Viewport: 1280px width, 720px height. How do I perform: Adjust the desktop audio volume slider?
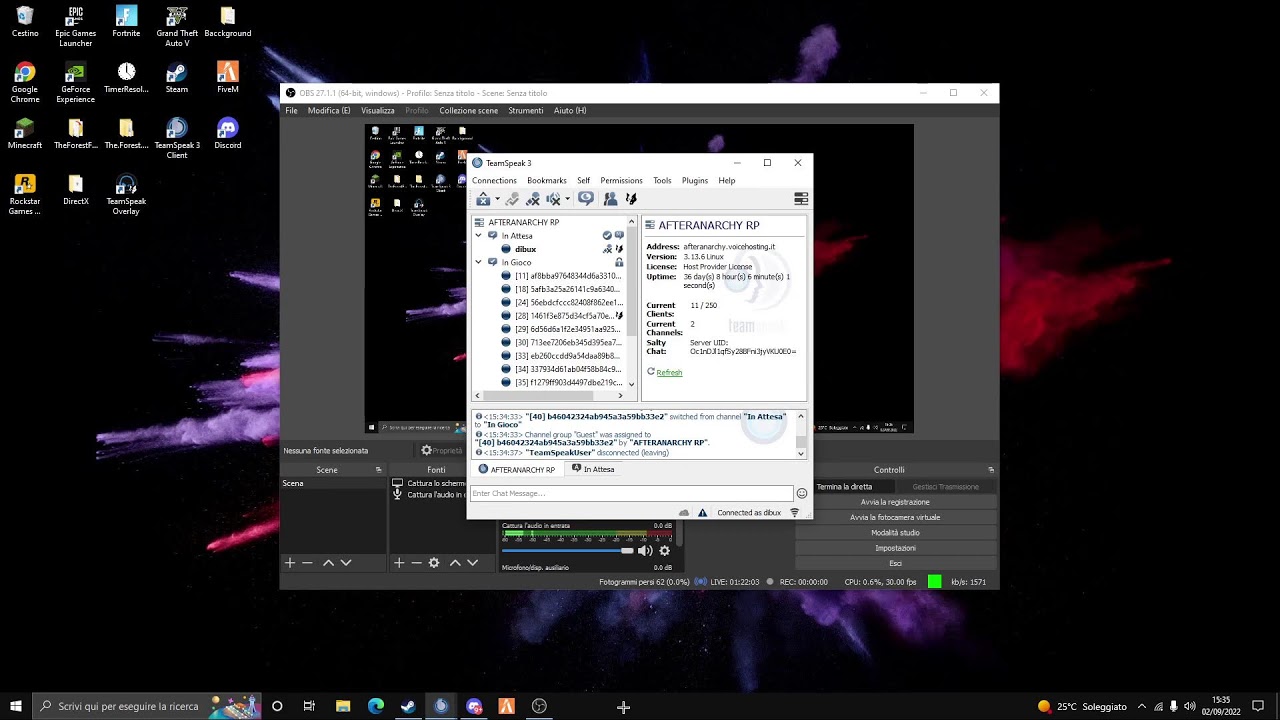click(568, 550)
